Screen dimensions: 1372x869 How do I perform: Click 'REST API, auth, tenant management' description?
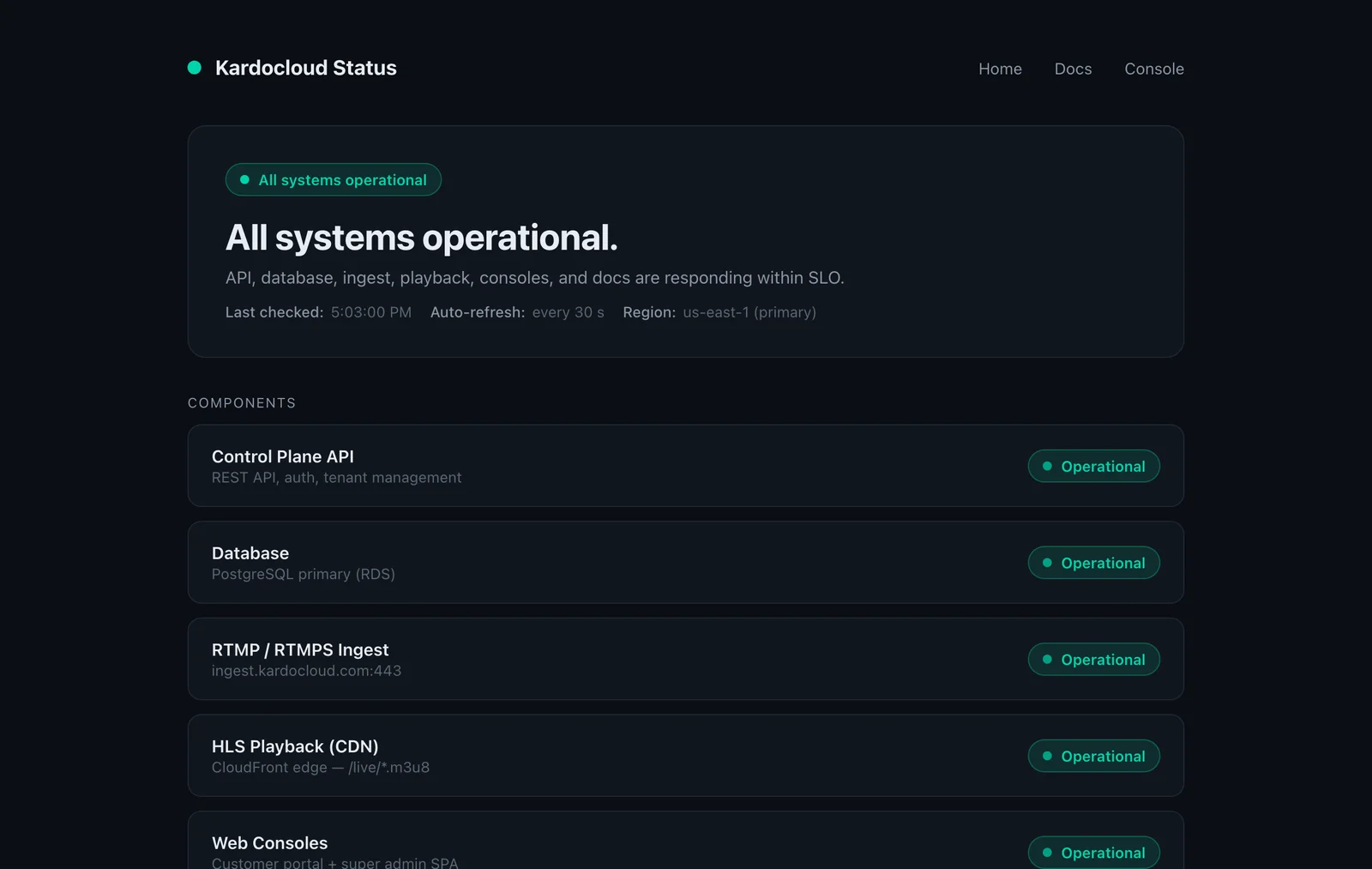point(336,478)
